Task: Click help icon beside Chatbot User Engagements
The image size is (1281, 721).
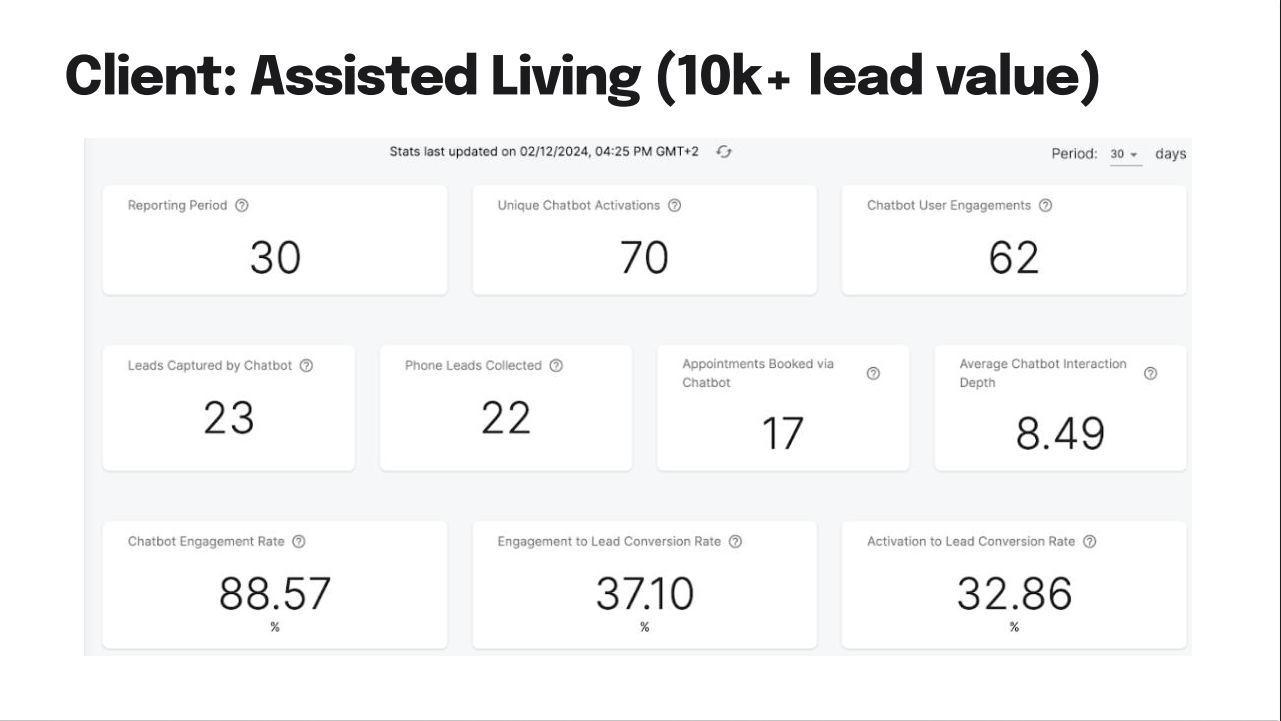Action: tap(1045, 206)
